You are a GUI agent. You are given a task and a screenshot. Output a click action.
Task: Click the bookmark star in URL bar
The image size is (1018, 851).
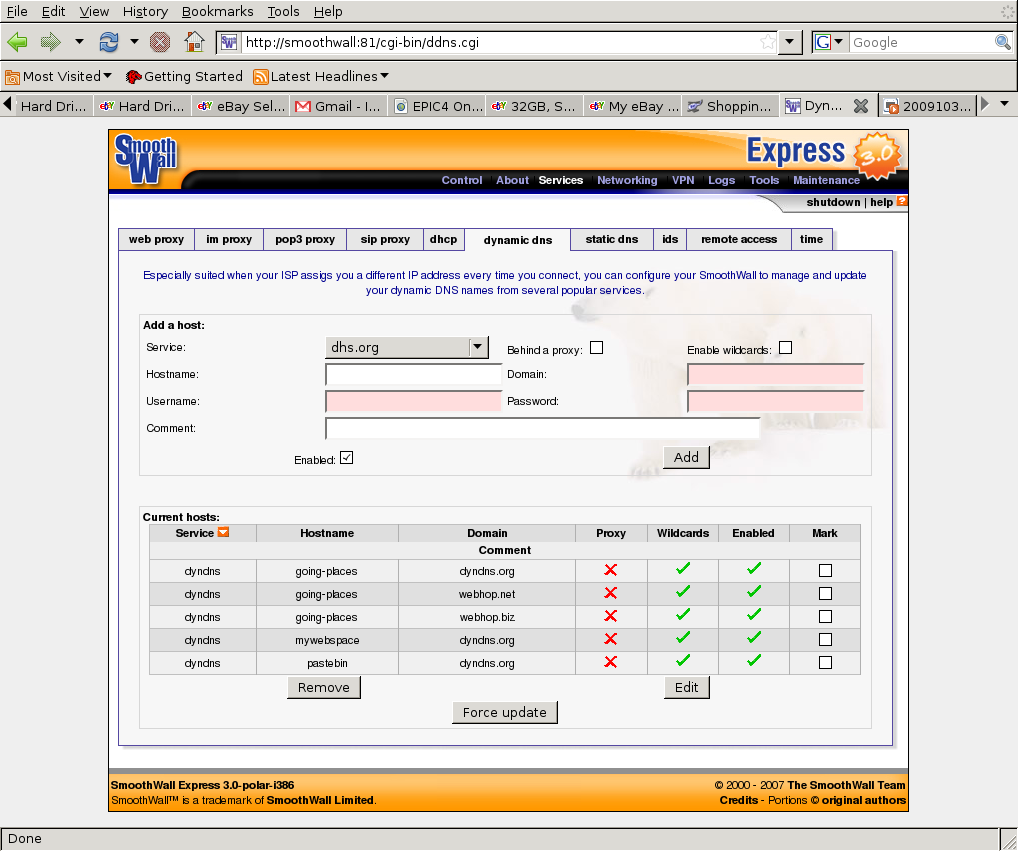click(767, 42)
